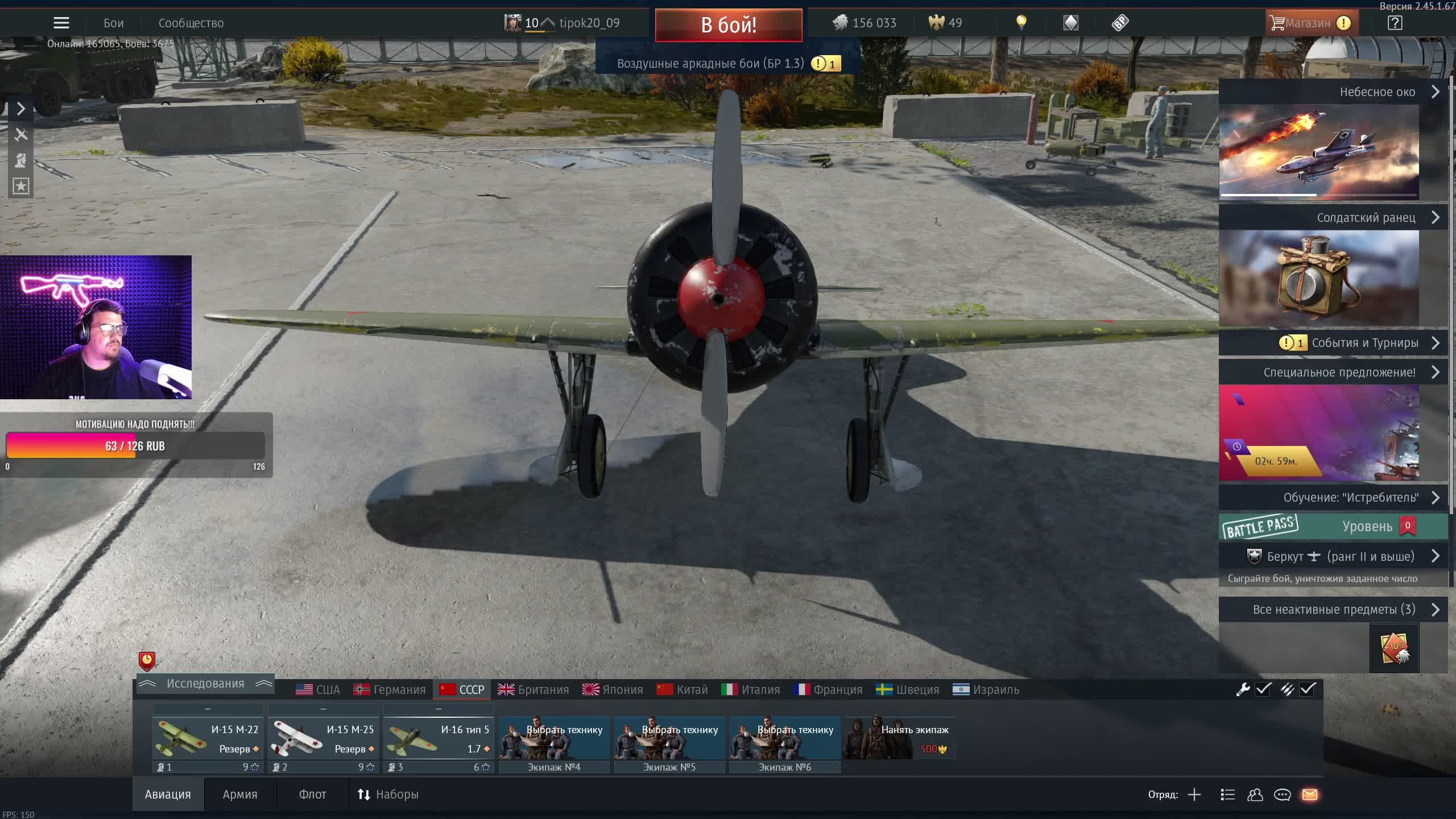Screen dimensions: 1456x819
Task: Expand Солдатский ранец chevron
Action: click(1436, 217)
